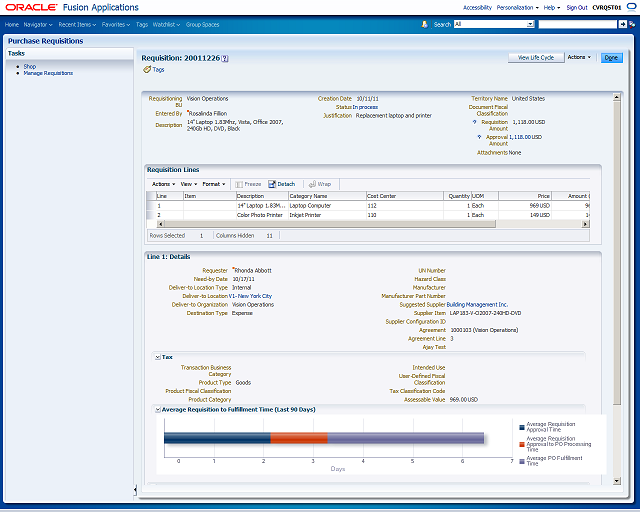Open the Favorites menu

pos(116,25)
